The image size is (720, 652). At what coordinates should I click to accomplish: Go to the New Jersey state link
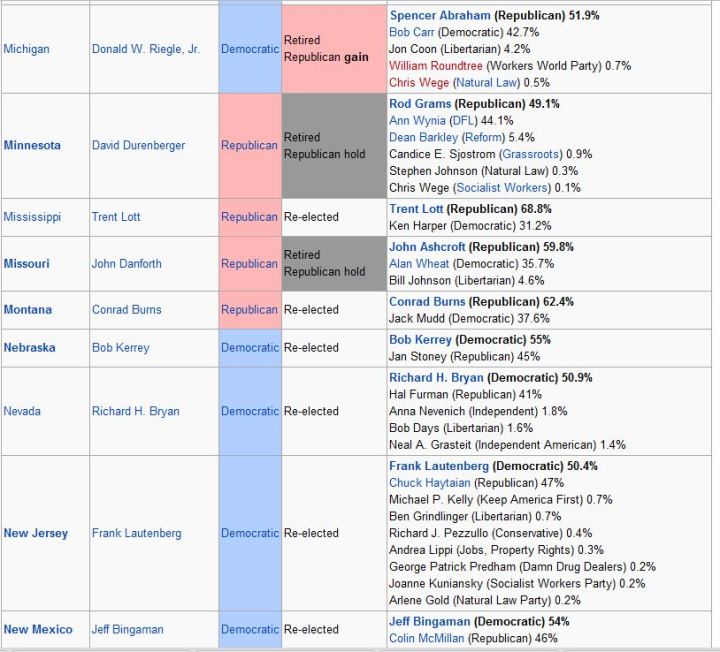[36, 533]
